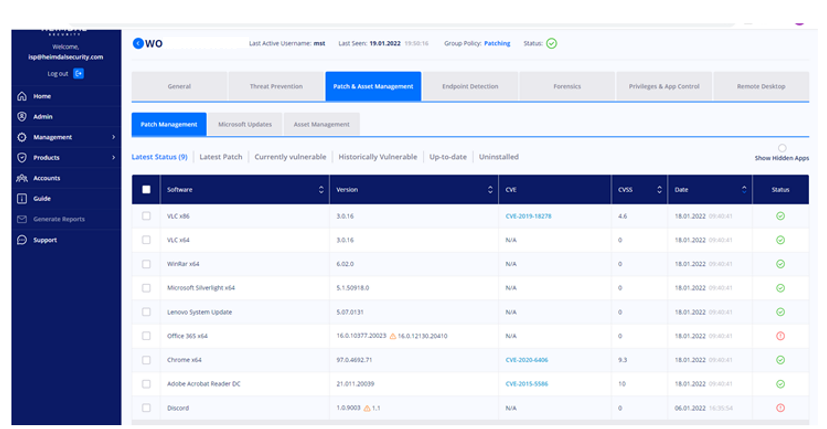Check the Chrome x64 row checkbox
The image size is (827, 429).
[x=146, y=360]
